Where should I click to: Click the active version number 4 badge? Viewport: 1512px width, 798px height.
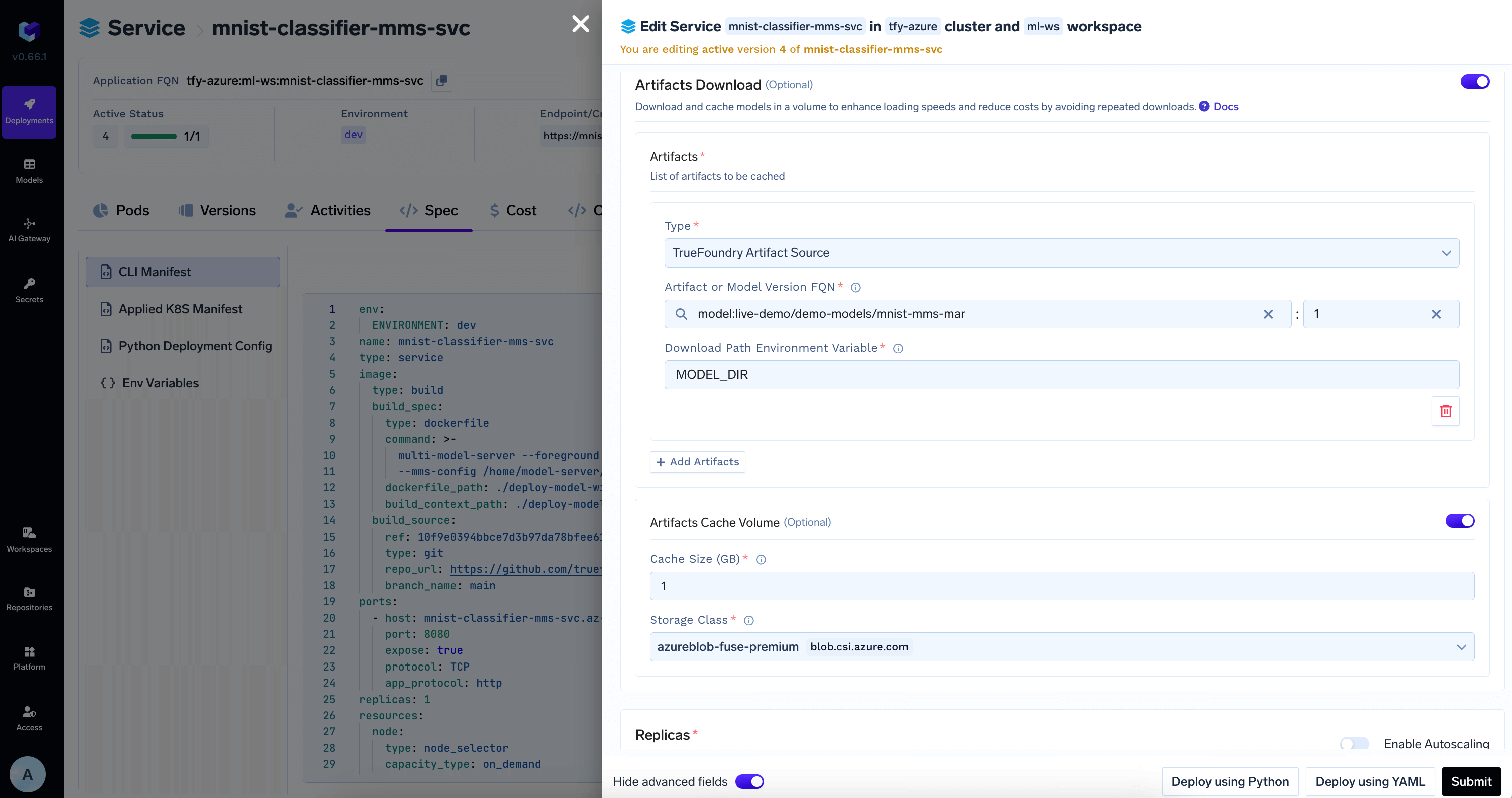105,136
